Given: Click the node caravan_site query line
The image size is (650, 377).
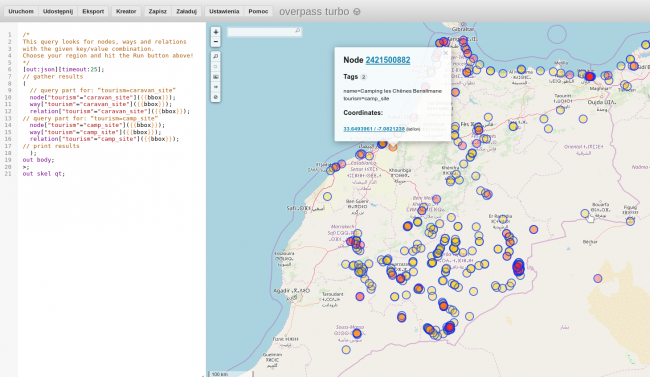Looking at the screenshot, I should (x=102, y=97).
